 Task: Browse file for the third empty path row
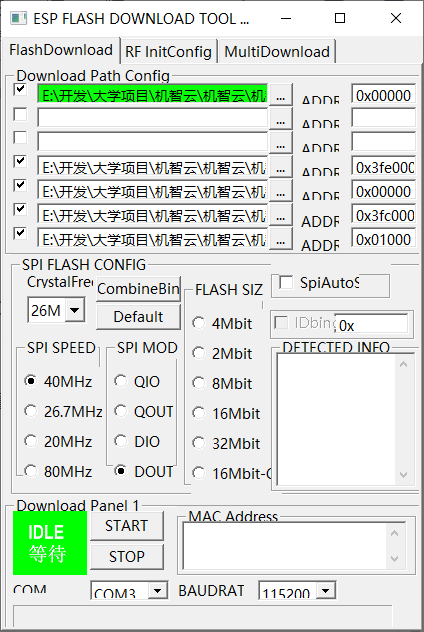[x=281, y=142]
